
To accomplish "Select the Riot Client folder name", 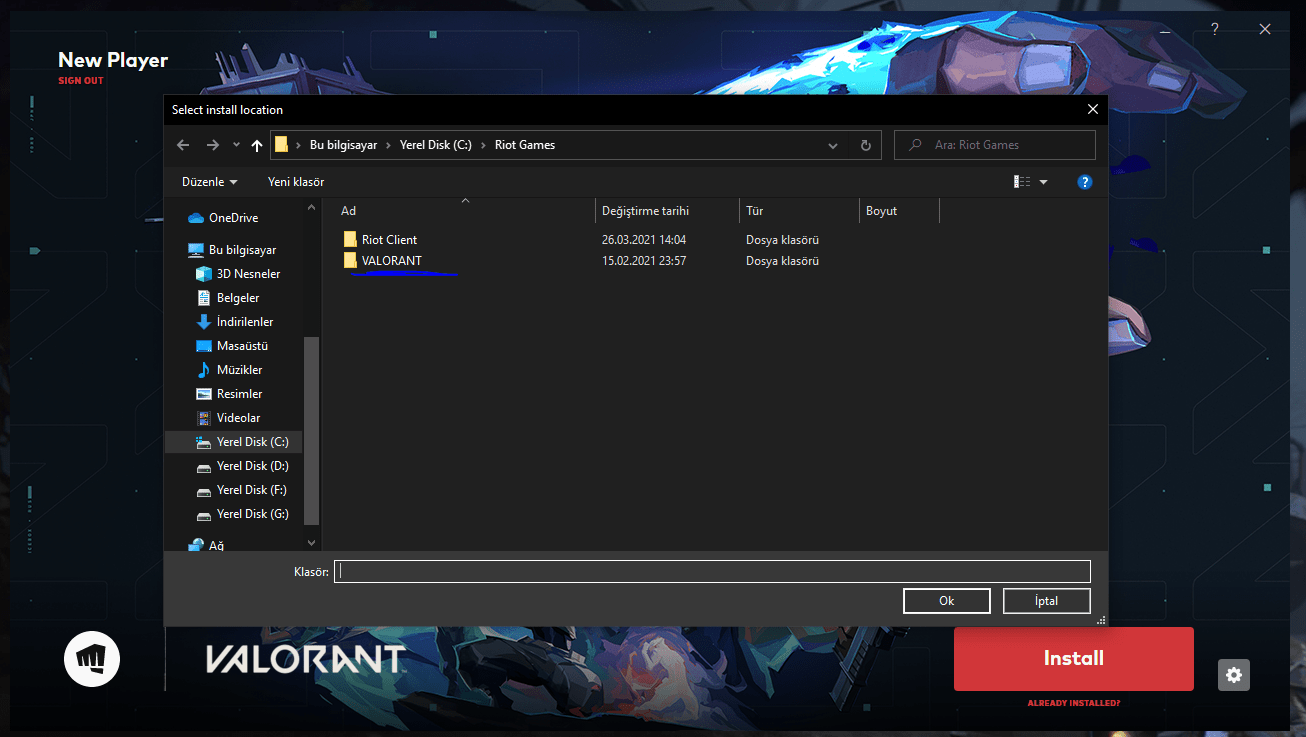I will tap(390, 239).
